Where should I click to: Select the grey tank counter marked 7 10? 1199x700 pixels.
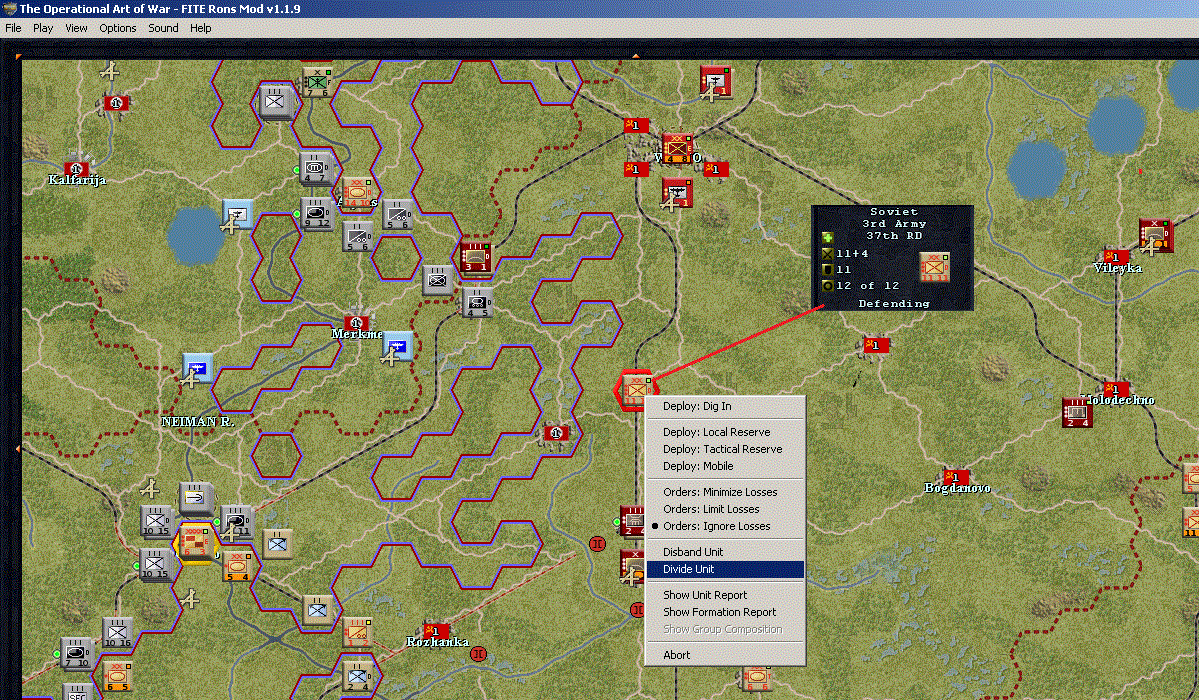click(76, 653)
